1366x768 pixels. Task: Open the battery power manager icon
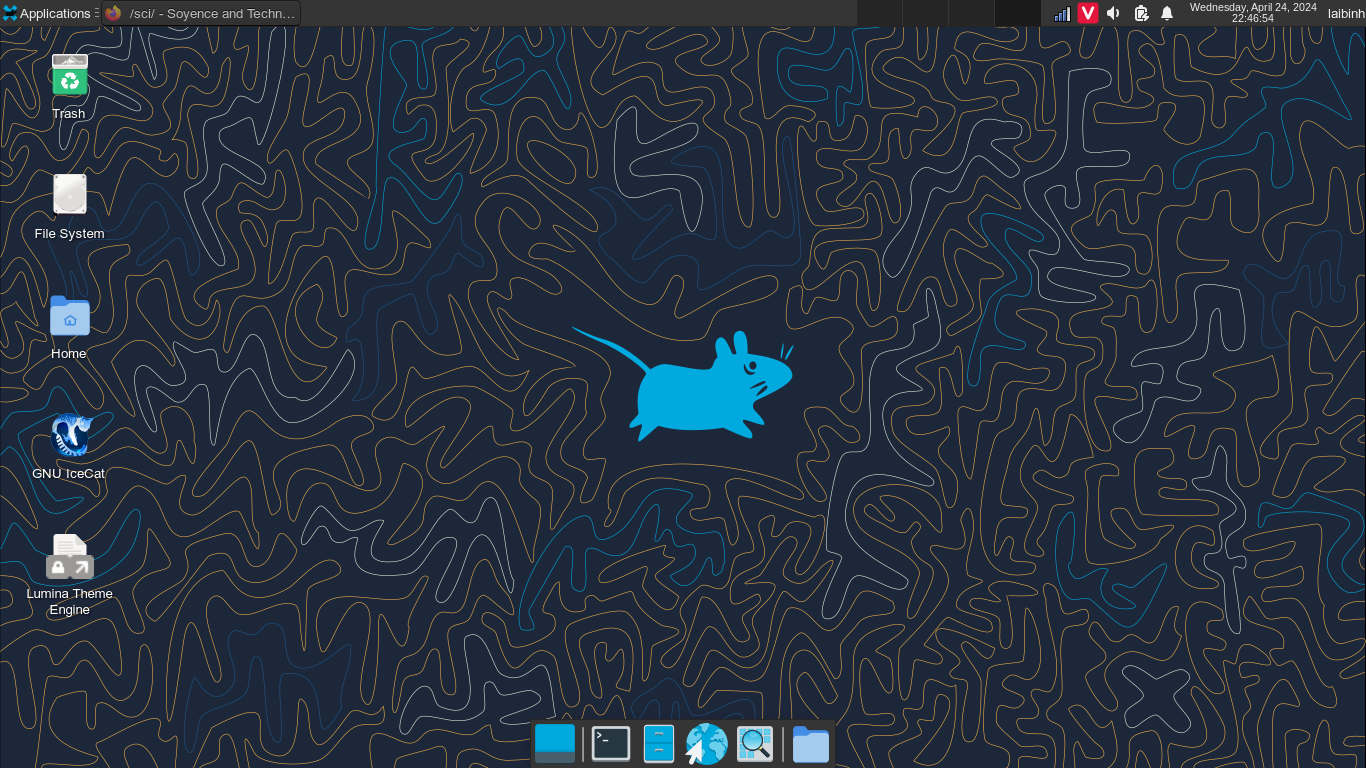(x=1141, y=13)
